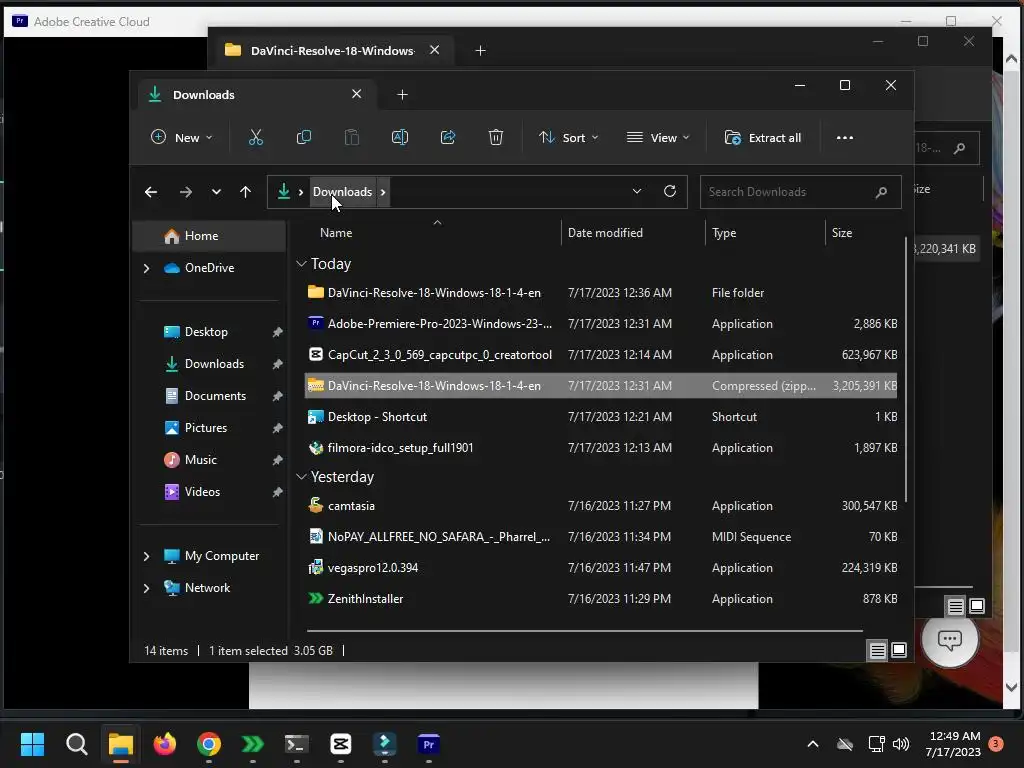Open the See more ellipsis menu
This screenshot has height=768, width=1024.
pos(844,138)
